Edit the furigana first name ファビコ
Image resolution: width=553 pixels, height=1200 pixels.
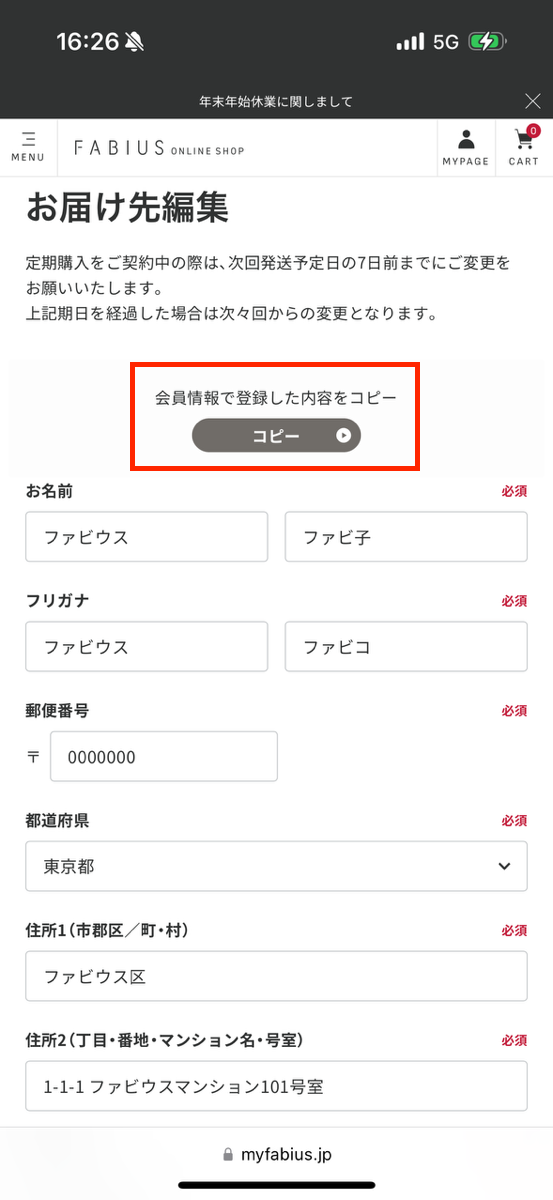pyautogui.click(x=406, y=646)
